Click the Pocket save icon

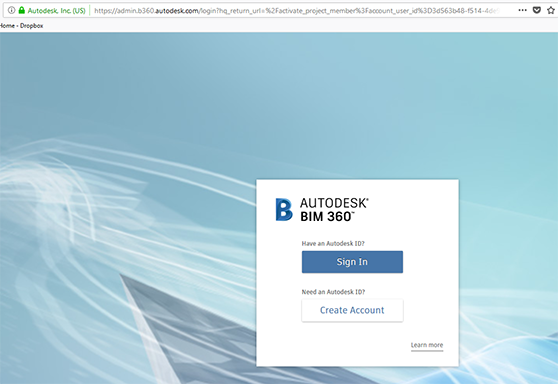click(x=537, y=10)
